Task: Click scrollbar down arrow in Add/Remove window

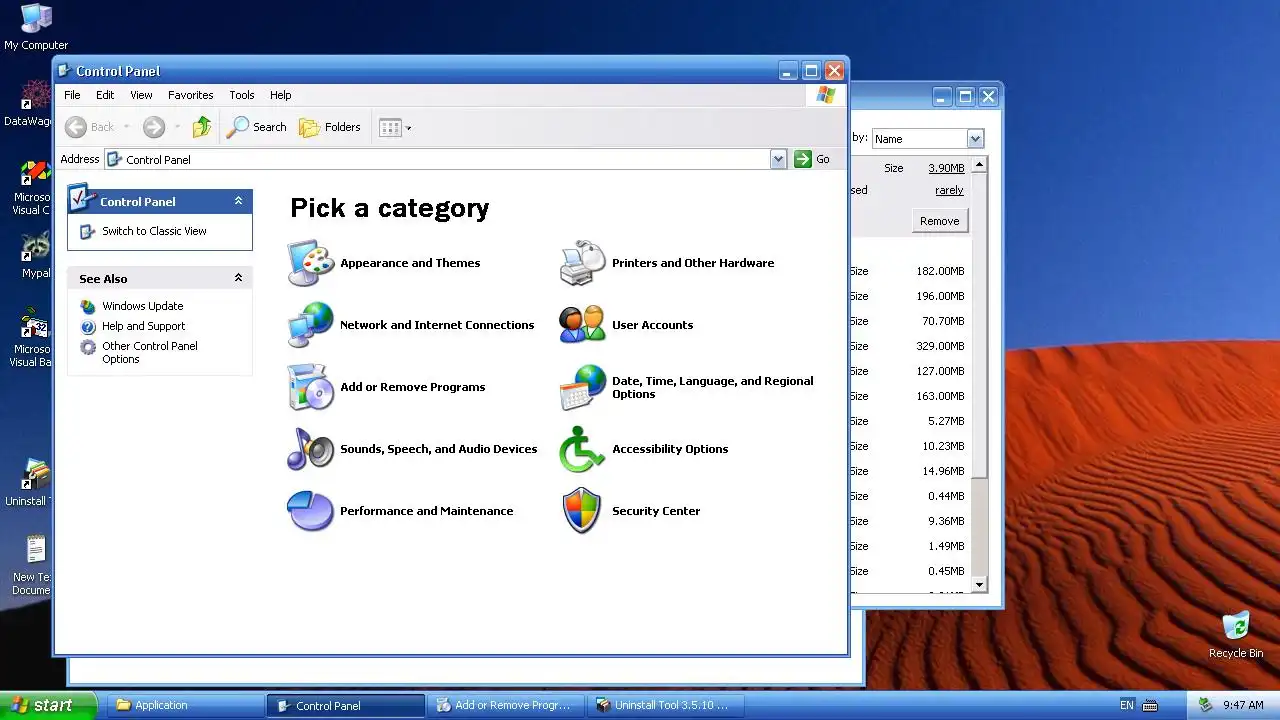Action: [979, 584]
